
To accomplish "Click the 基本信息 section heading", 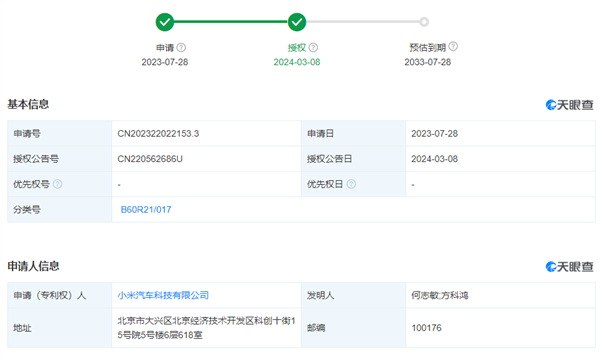I will click(x=28, y=104).
